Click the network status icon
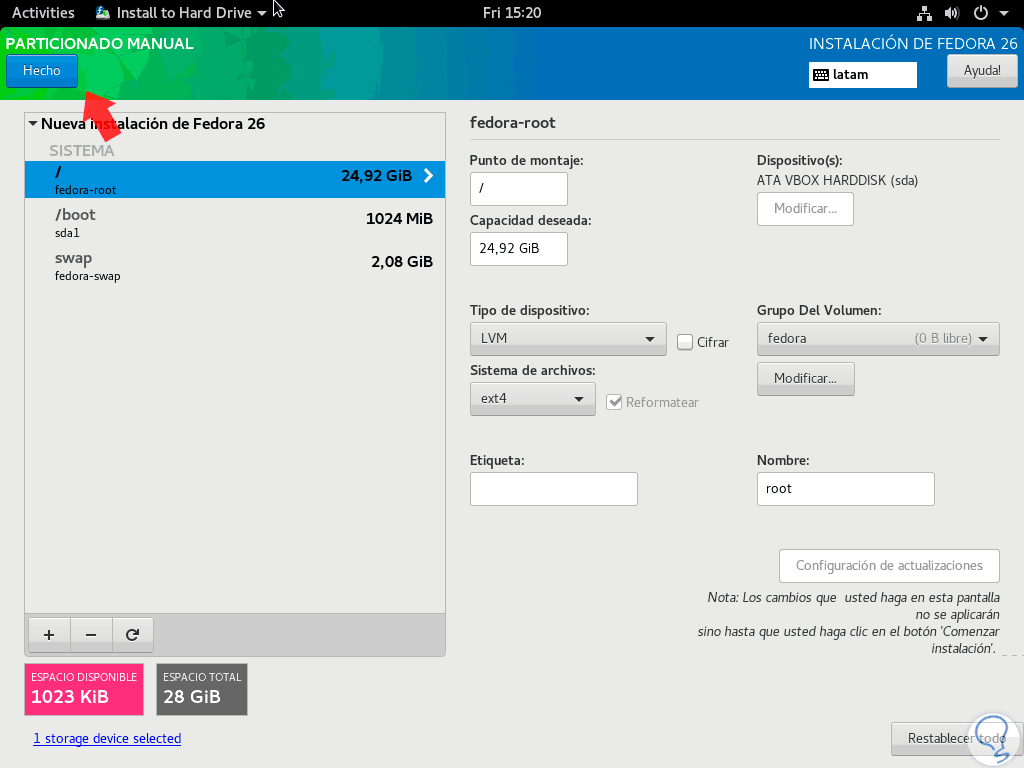 924,12
